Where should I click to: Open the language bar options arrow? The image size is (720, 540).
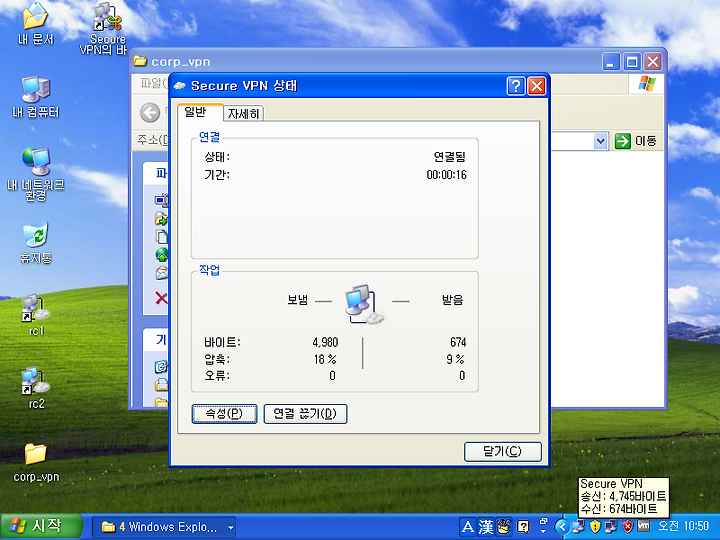tap(543, 531)
